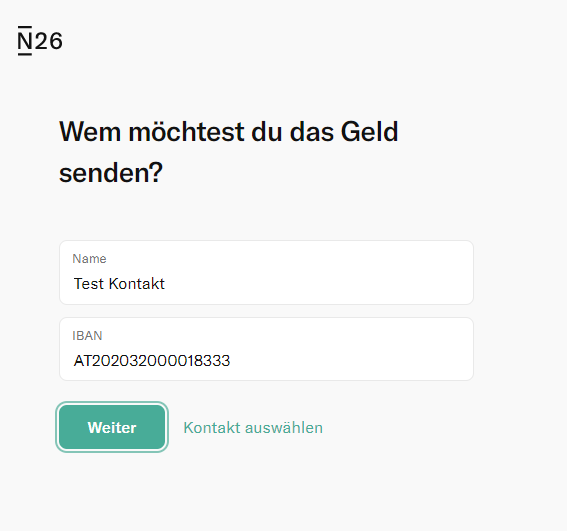Continue with the green Weiter button
Screen dimensions: 567x531
(112, 427)
